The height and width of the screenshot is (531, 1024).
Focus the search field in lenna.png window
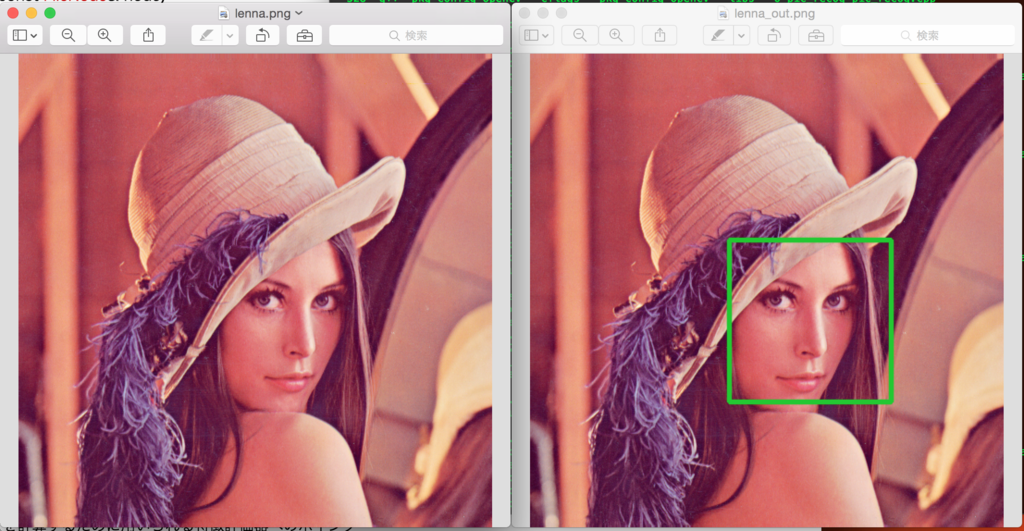[416, 35]
